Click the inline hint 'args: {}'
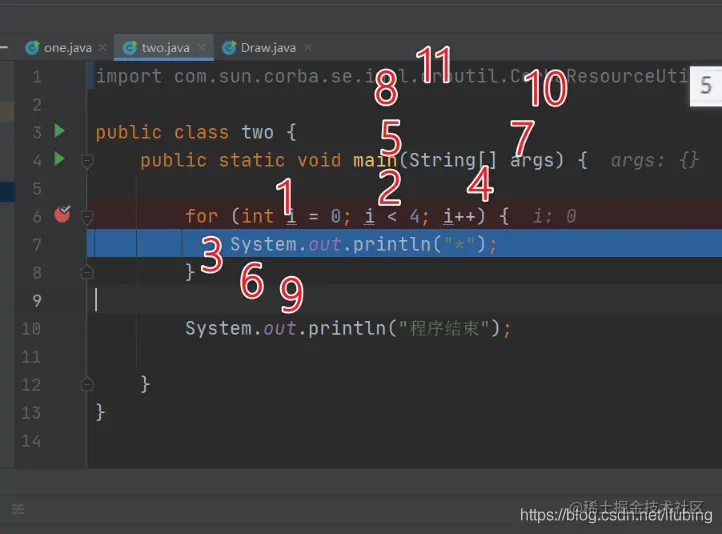The image size is (722, 534). [655, 161]
